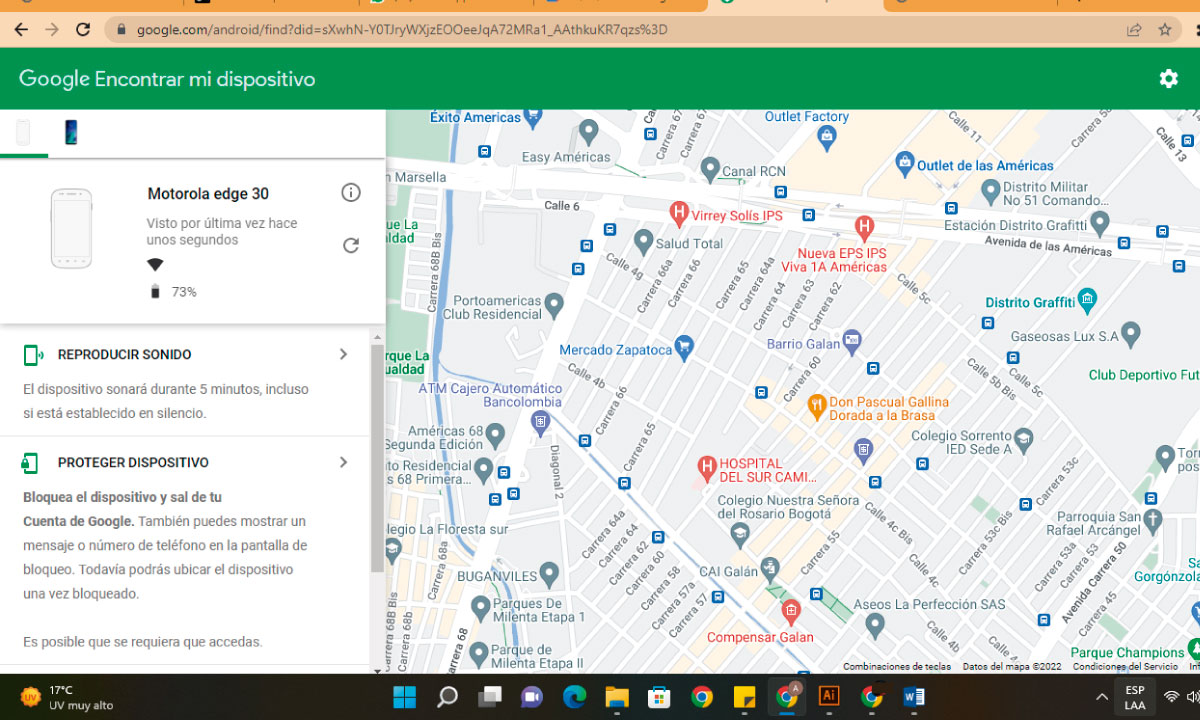Open the Combinaciones de teclas link
The width and height of the screenshot is (1200, 720).
897,666
